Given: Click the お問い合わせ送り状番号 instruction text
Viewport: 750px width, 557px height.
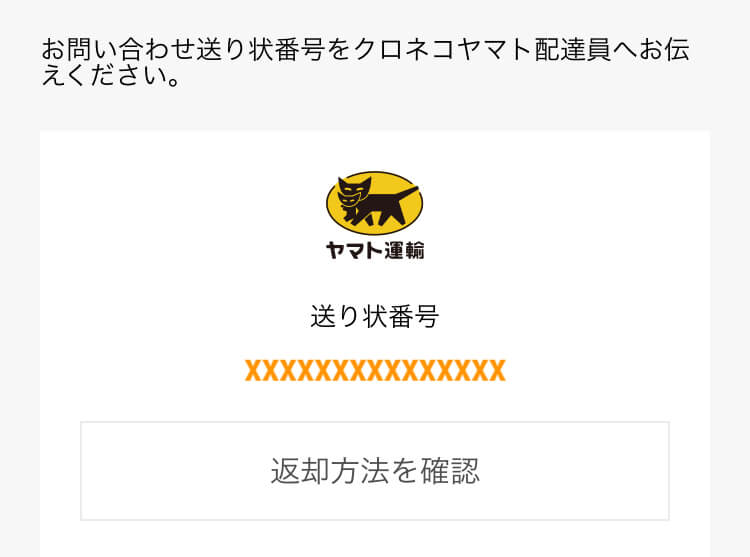Looking at the screenshot, I should pos(184,50).
